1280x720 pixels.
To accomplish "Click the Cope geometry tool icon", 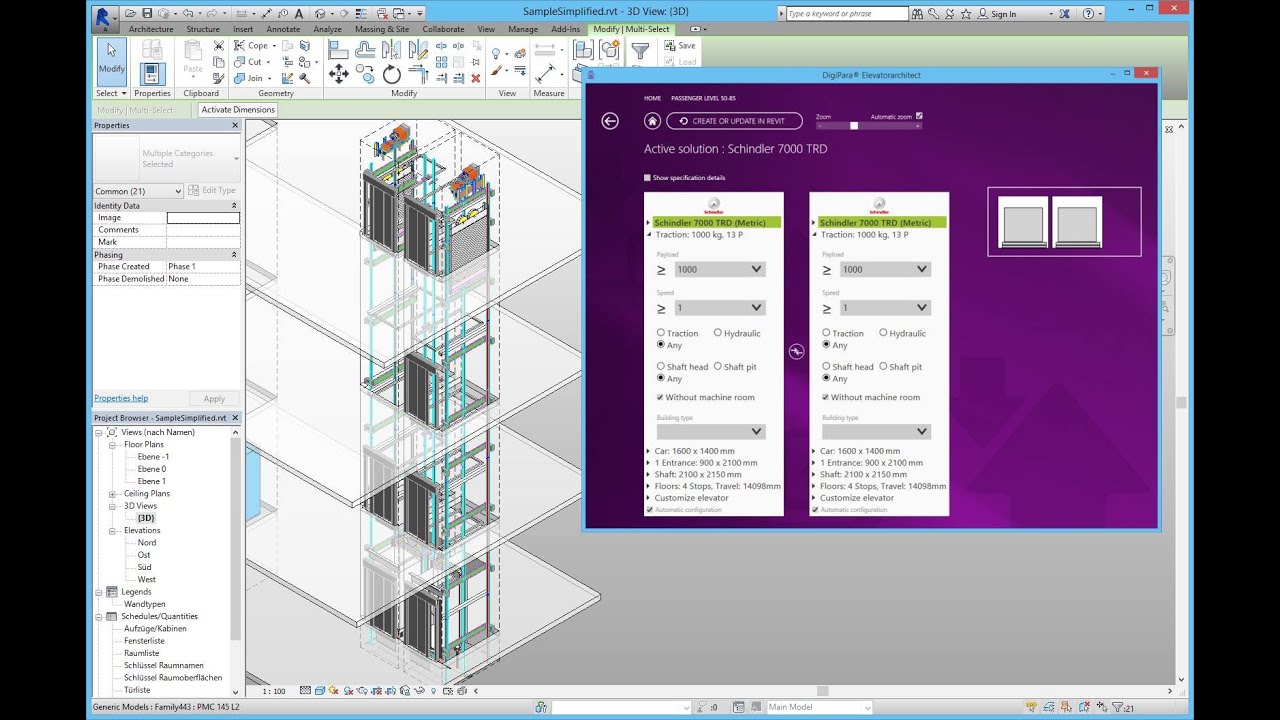I will pyautogui.click(x=240, y=46).
